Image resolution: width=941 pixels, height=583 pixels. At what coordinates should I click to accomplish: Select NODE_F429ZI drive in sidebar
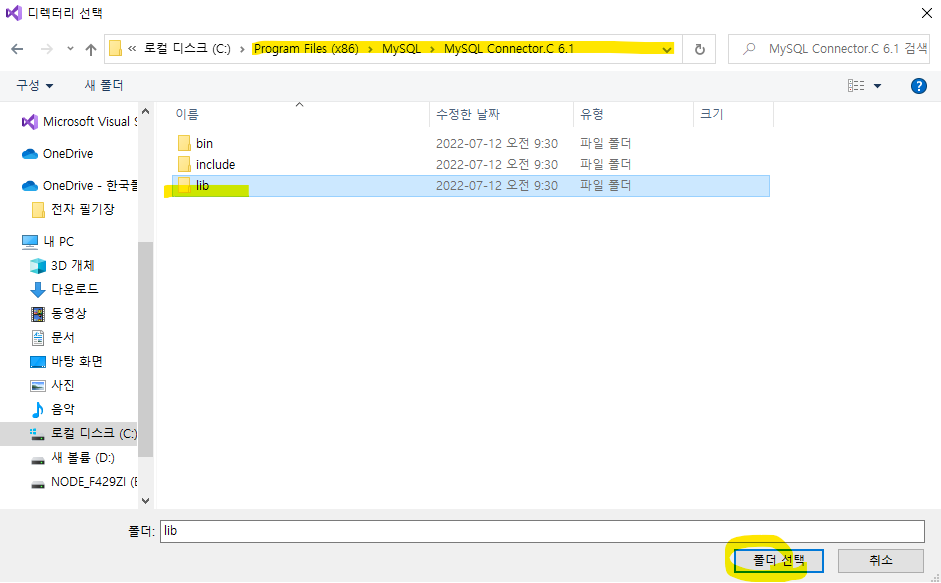pyautogui.click(x=83, y=482)
